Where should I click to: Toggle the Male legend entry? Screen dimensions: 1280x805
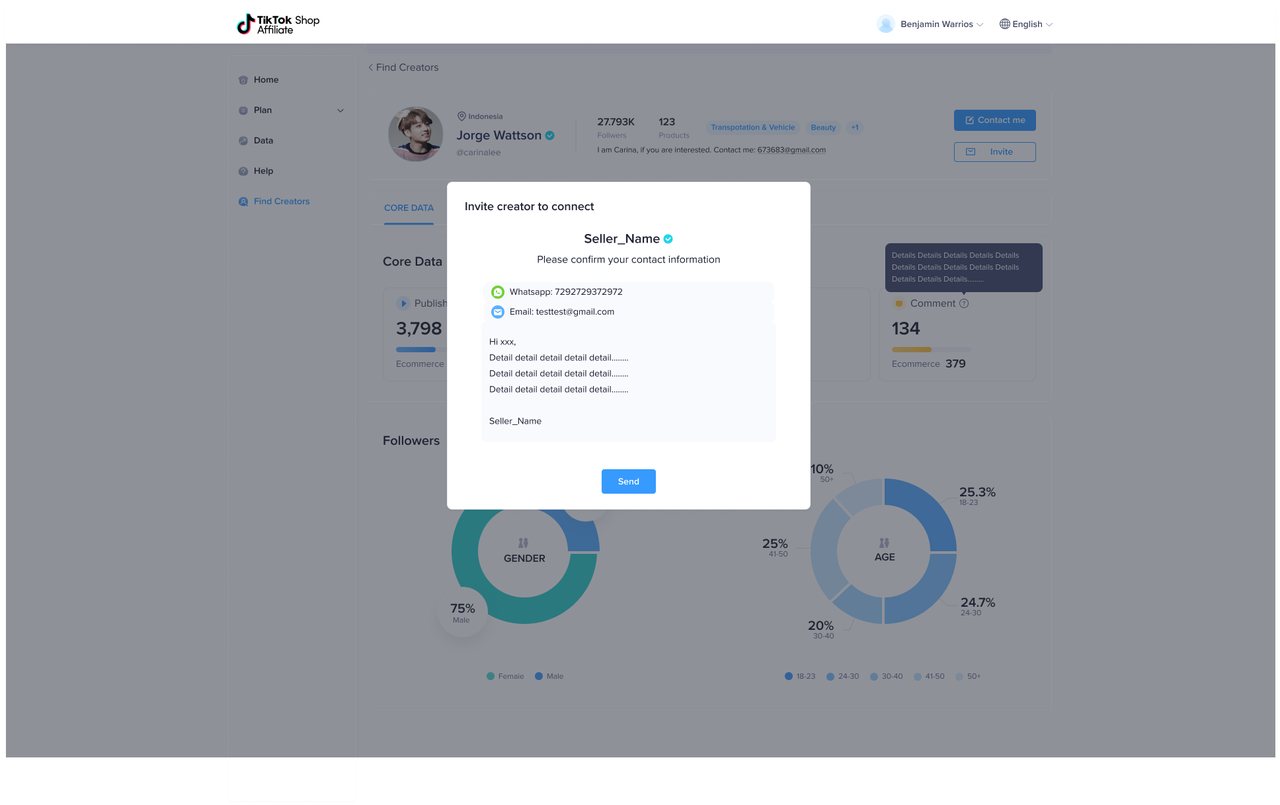point(549,676)
